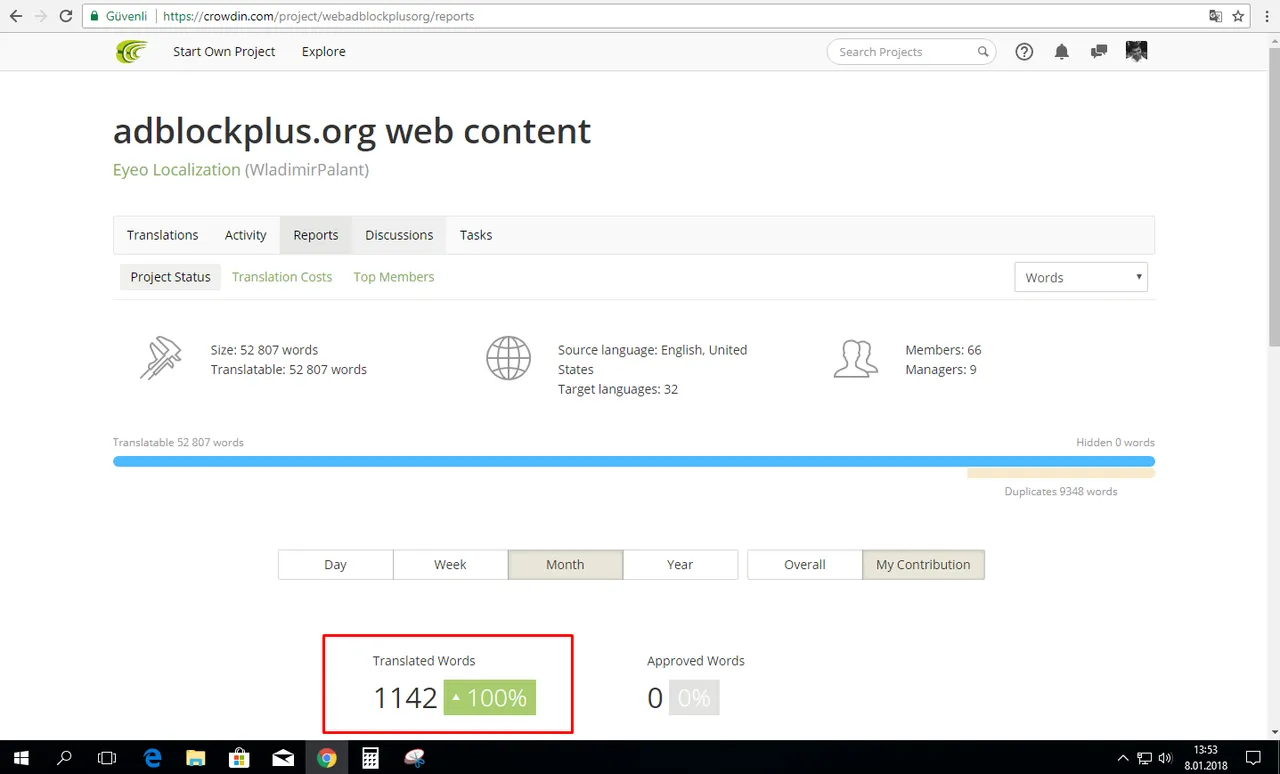Click the network tray icon
The width and height of the screenshot is (1280, 774).
[1145, 758]
